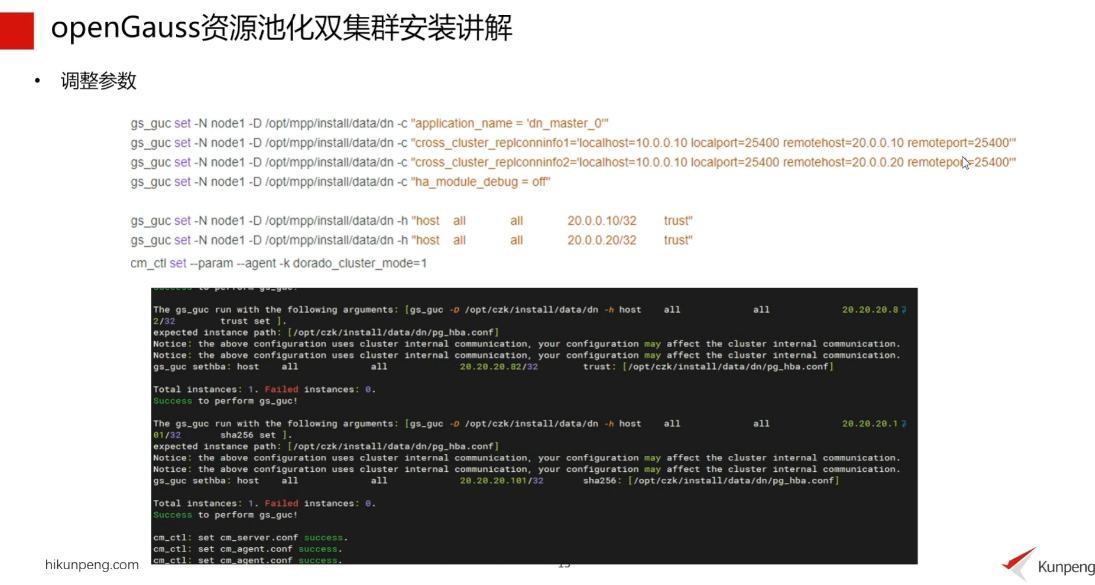This screenshot has width=1095, height=585.
Task: Click the bullet heading '调整参数'
Action: tap(98, 81)
